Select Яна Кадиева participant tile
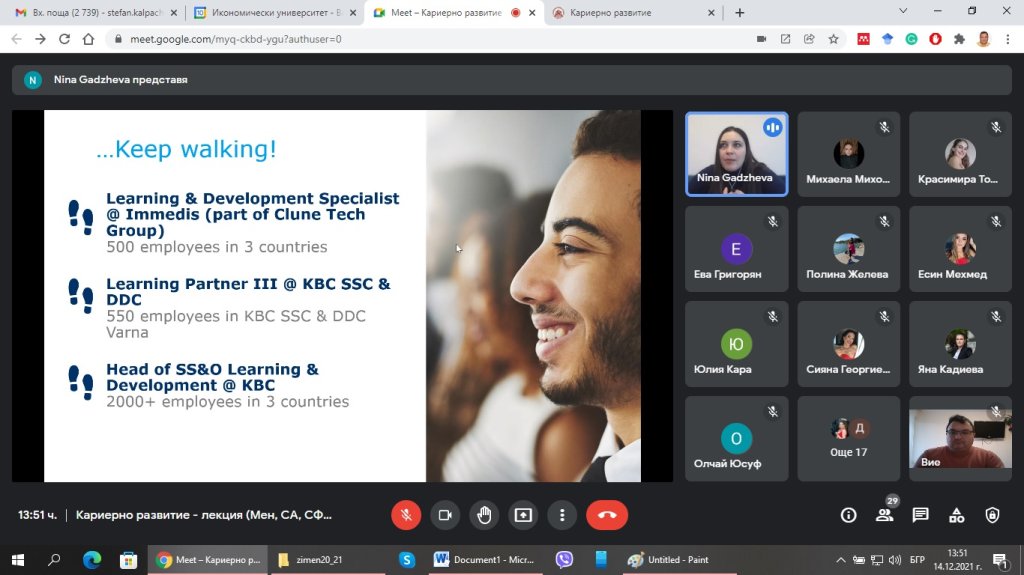1024x575 pixels. point(960,344)
